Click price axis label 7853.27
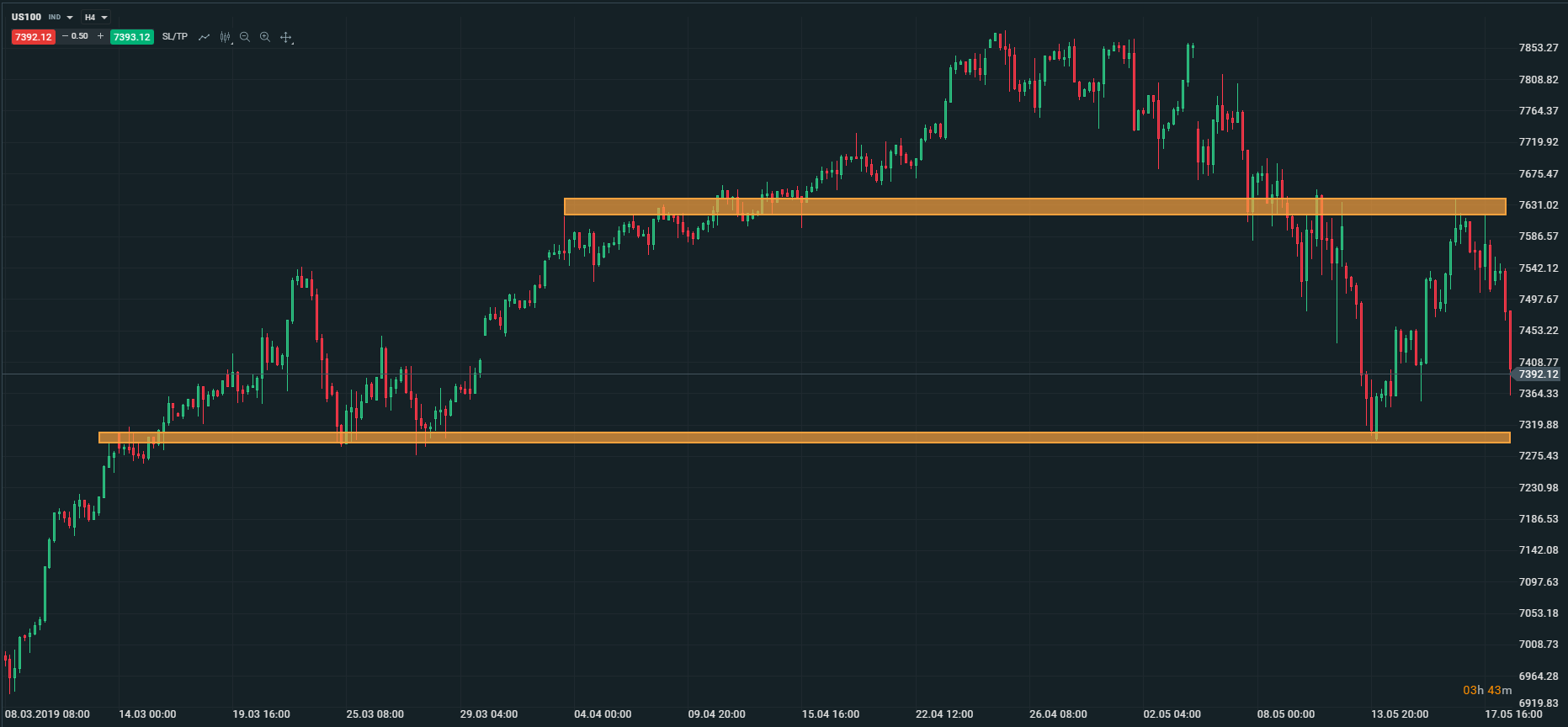The height and width of the screenshot is (727, 1568). click(x=1538, y=48)
